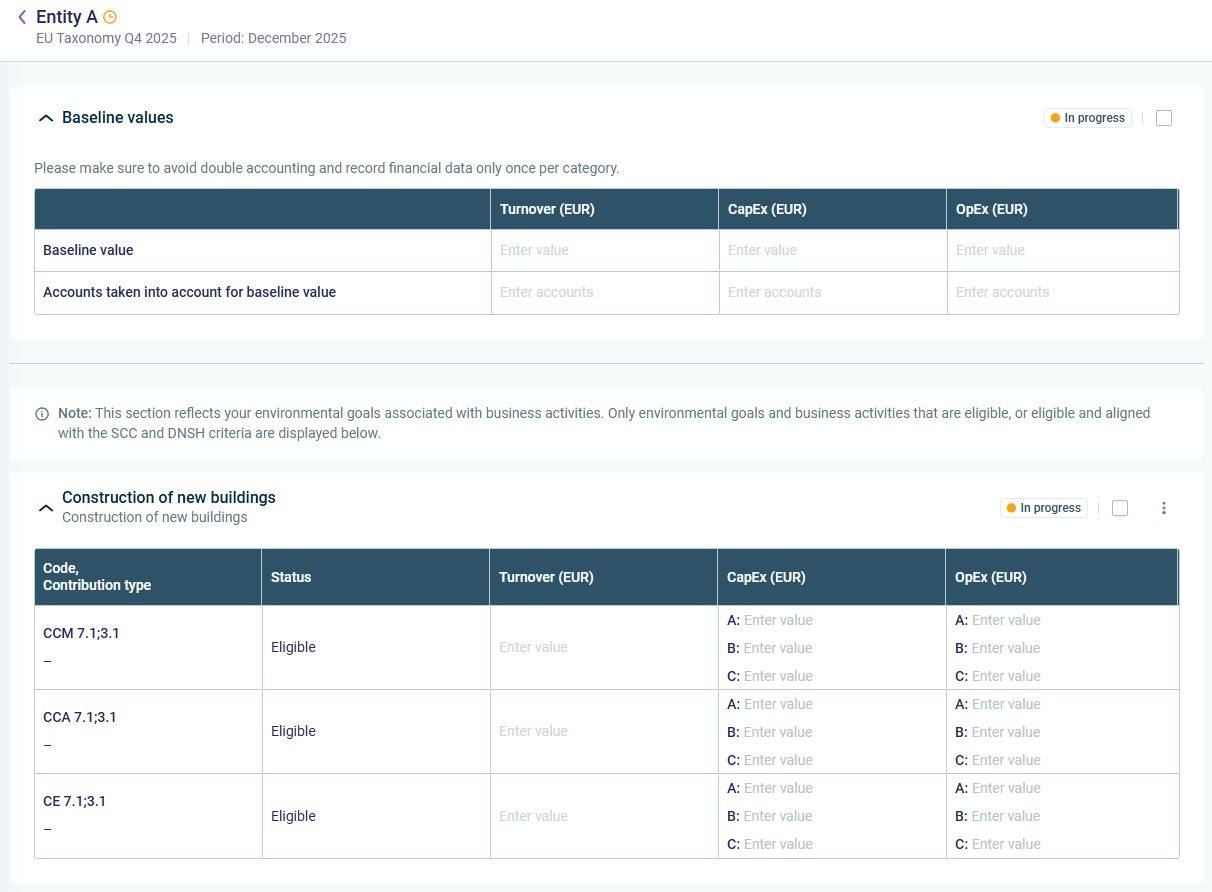Image resolution: width=1212 pixels, height=892 pixels.
Task: Click the CapEx baseline value field
Action: click(832, 250)
